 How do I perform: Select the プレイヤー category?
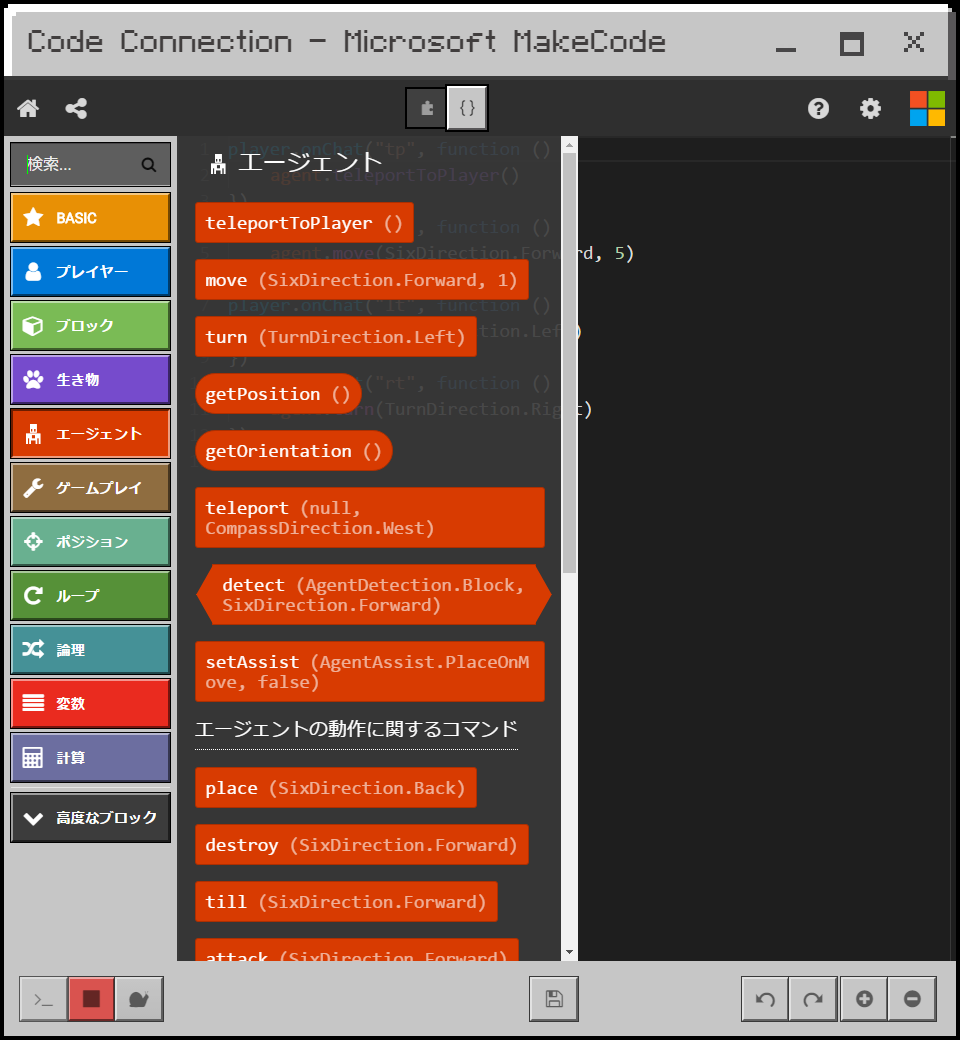pos(90,269)
